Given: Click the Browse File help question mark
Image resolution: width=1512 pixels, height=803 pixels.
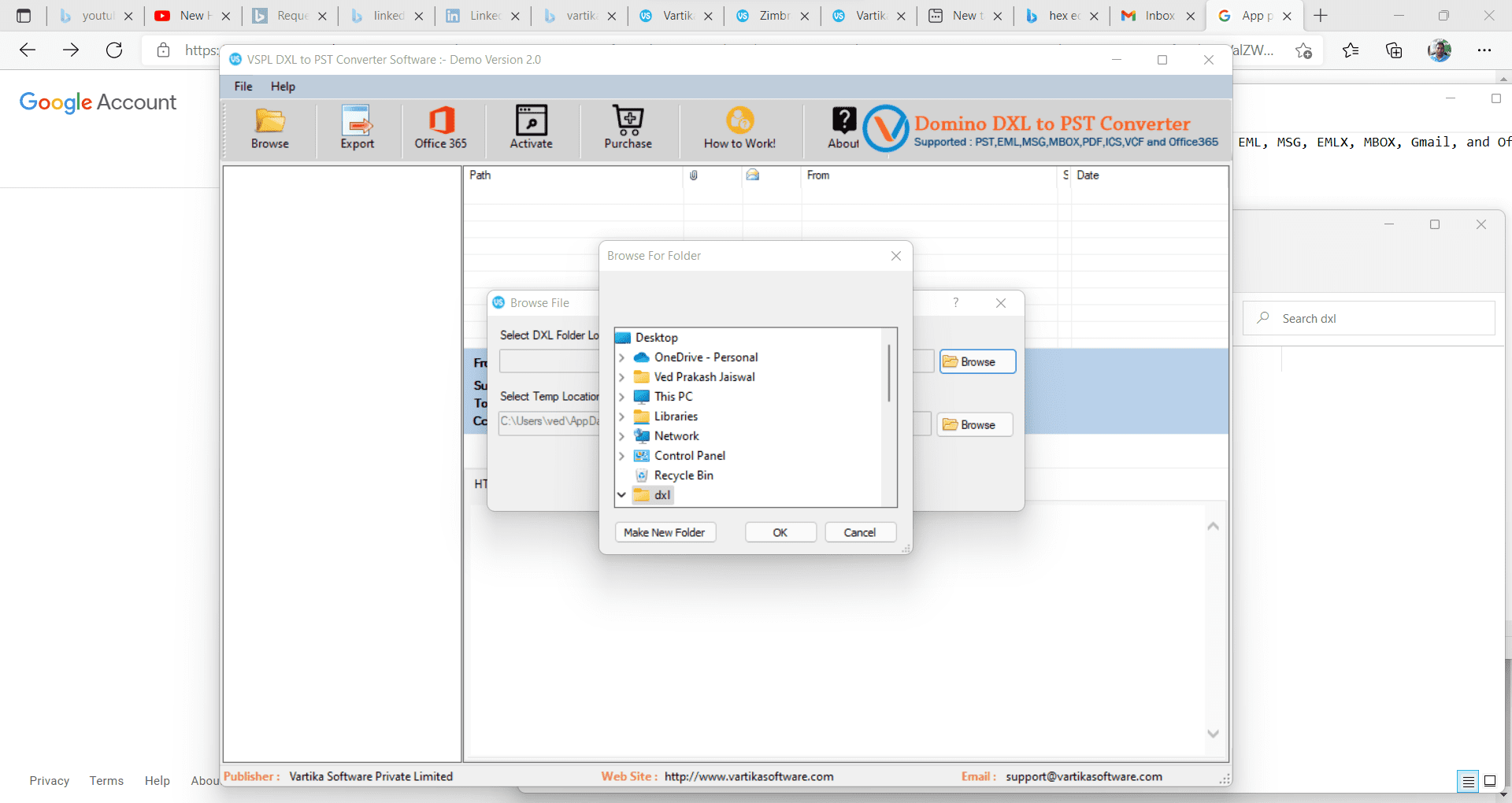Looking at the screenshot, I should click(x=956, y=303).
